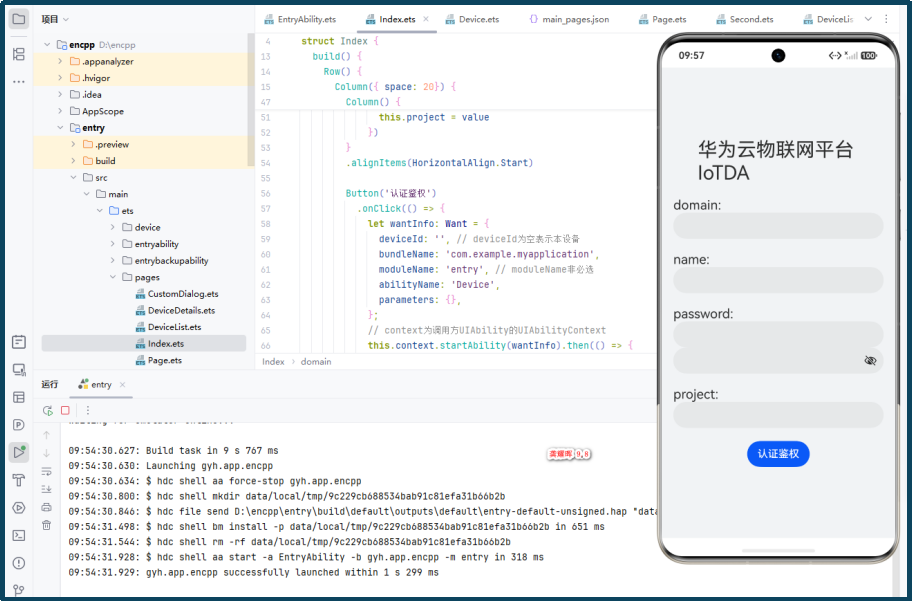912x601 pixels.
Task: Show hidden editor tabs dropdown chevron
Action: pyautogui.click(x=868, y=19)
